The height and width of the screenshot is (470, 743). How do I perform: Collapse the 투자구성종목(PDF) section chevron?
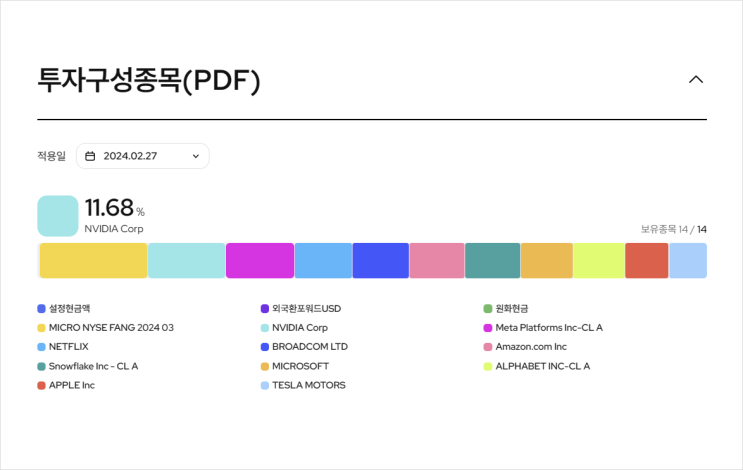pyautogui.click(x=696, y=80)
